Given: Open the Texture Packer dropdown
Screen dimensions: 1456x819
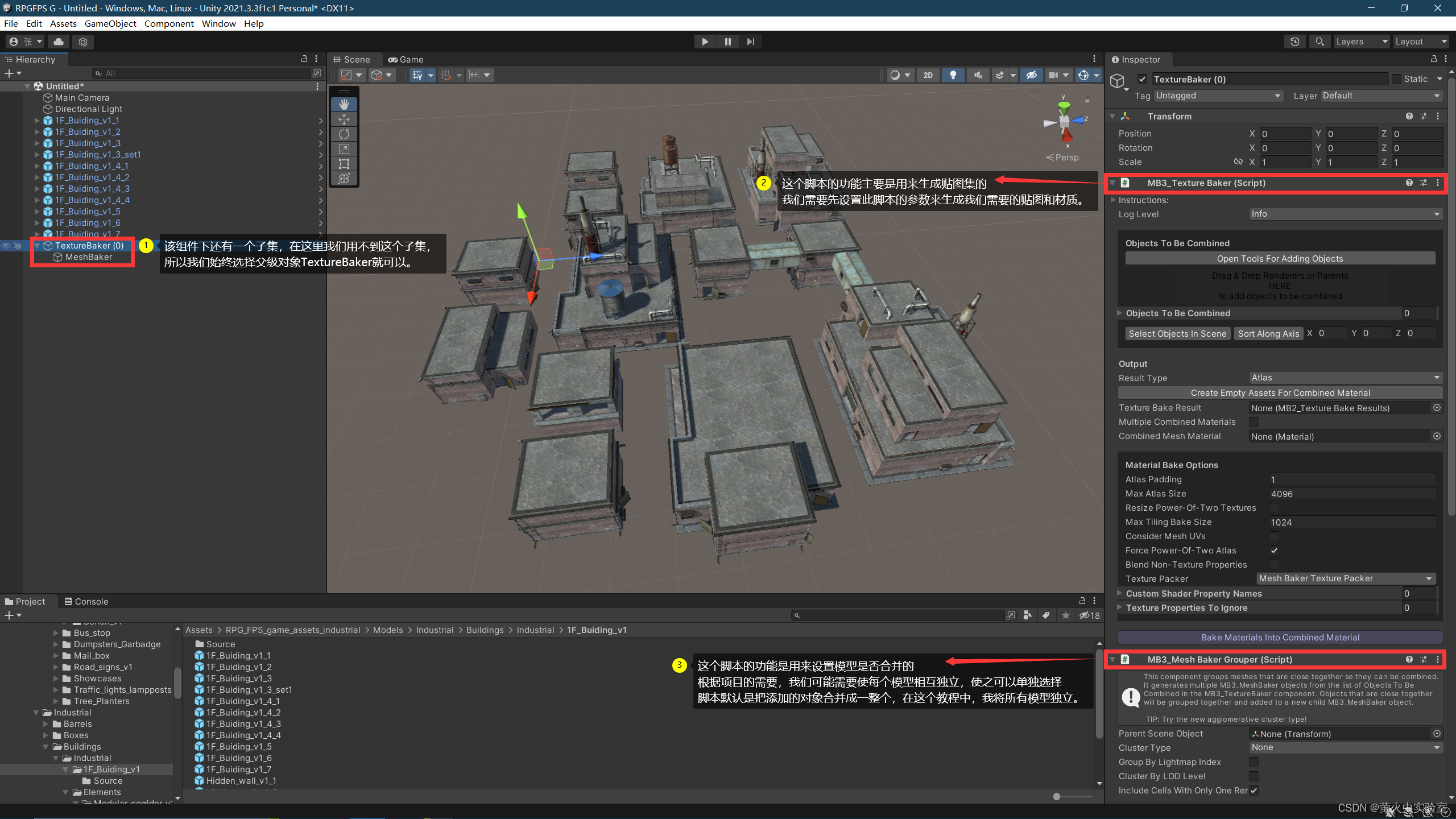Looking at the screenshot, I should click(x=1346, y=578).
